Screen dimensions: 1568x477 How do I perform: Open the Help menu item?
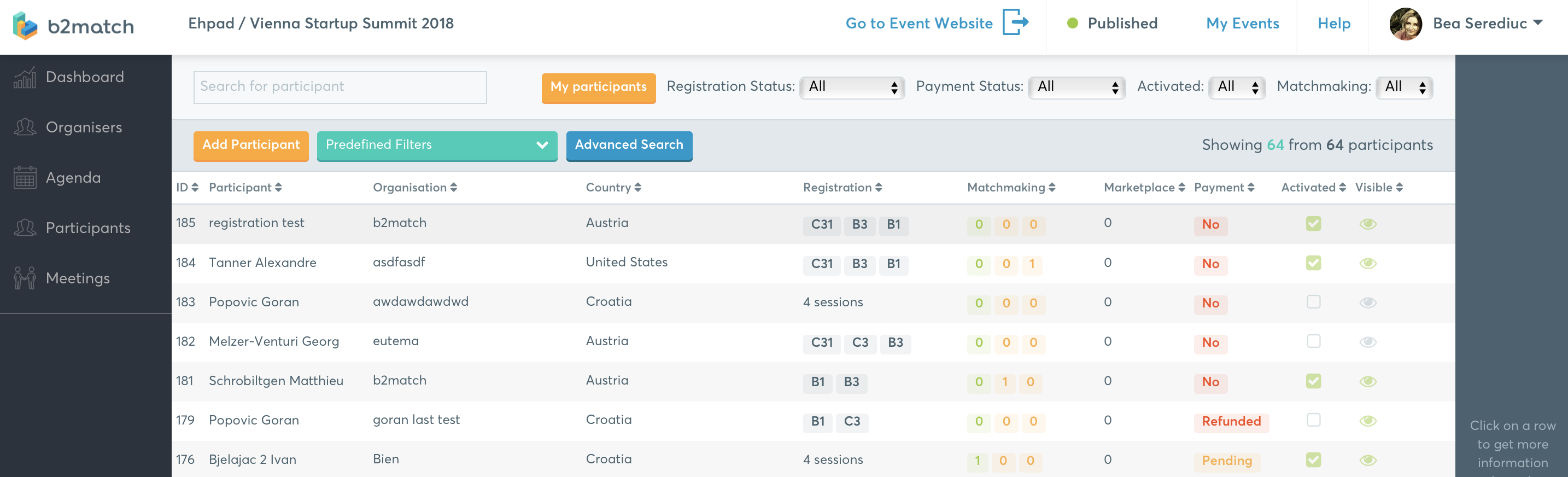1333,24
